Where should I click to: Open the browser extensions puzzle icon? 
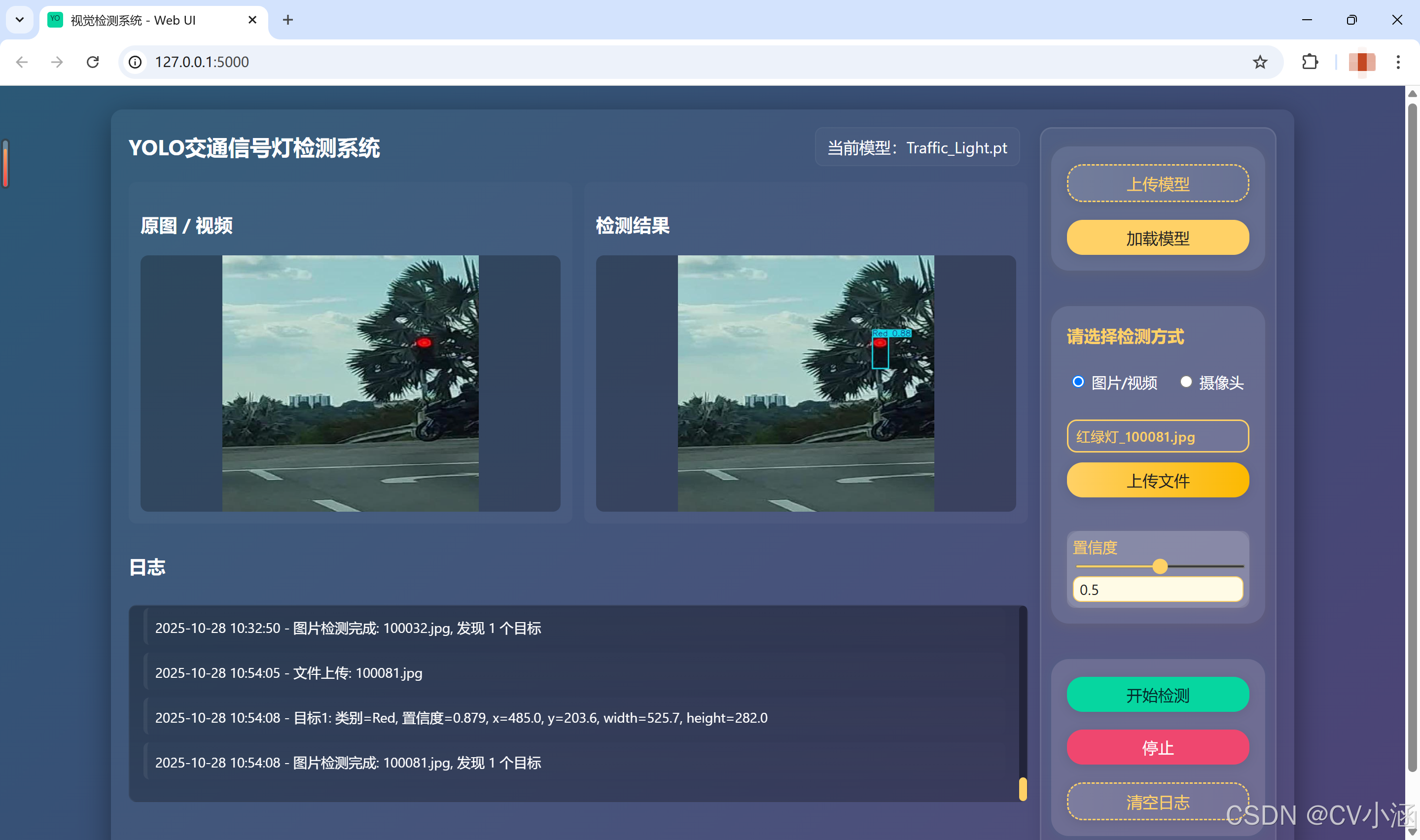(x=1310, y=62)
